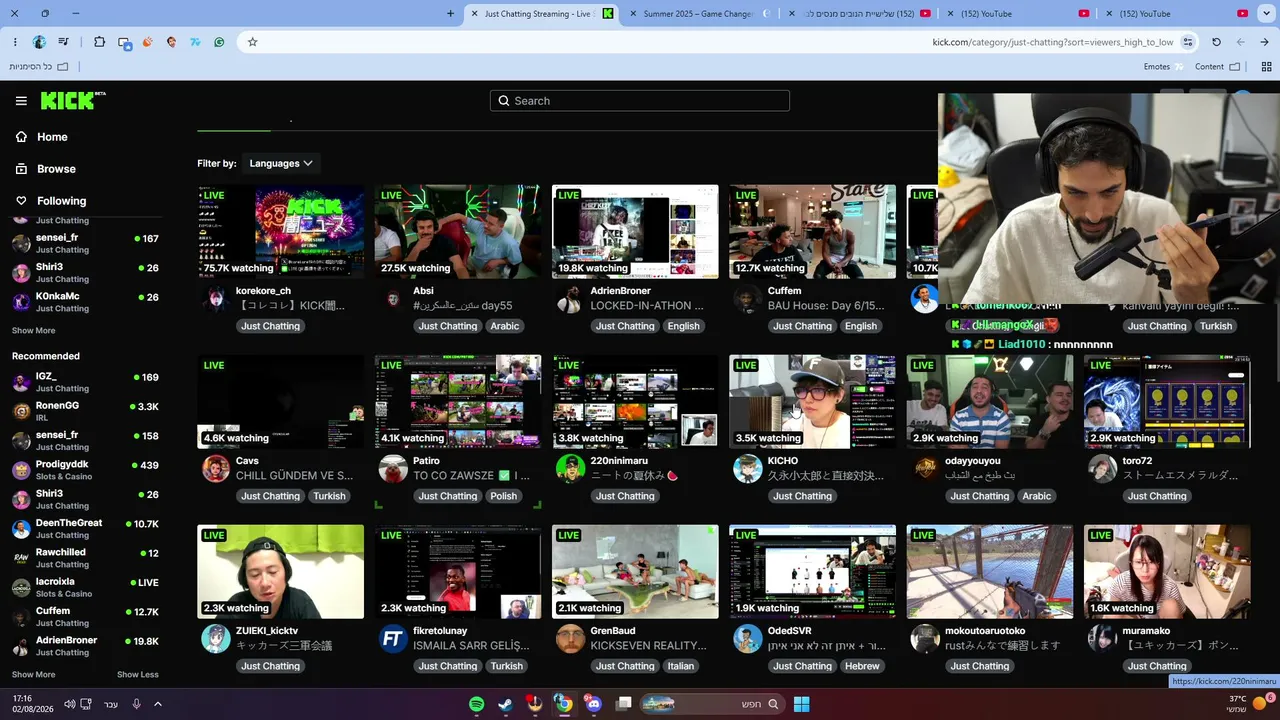Open Absi's channel avatar

[393, 298]
